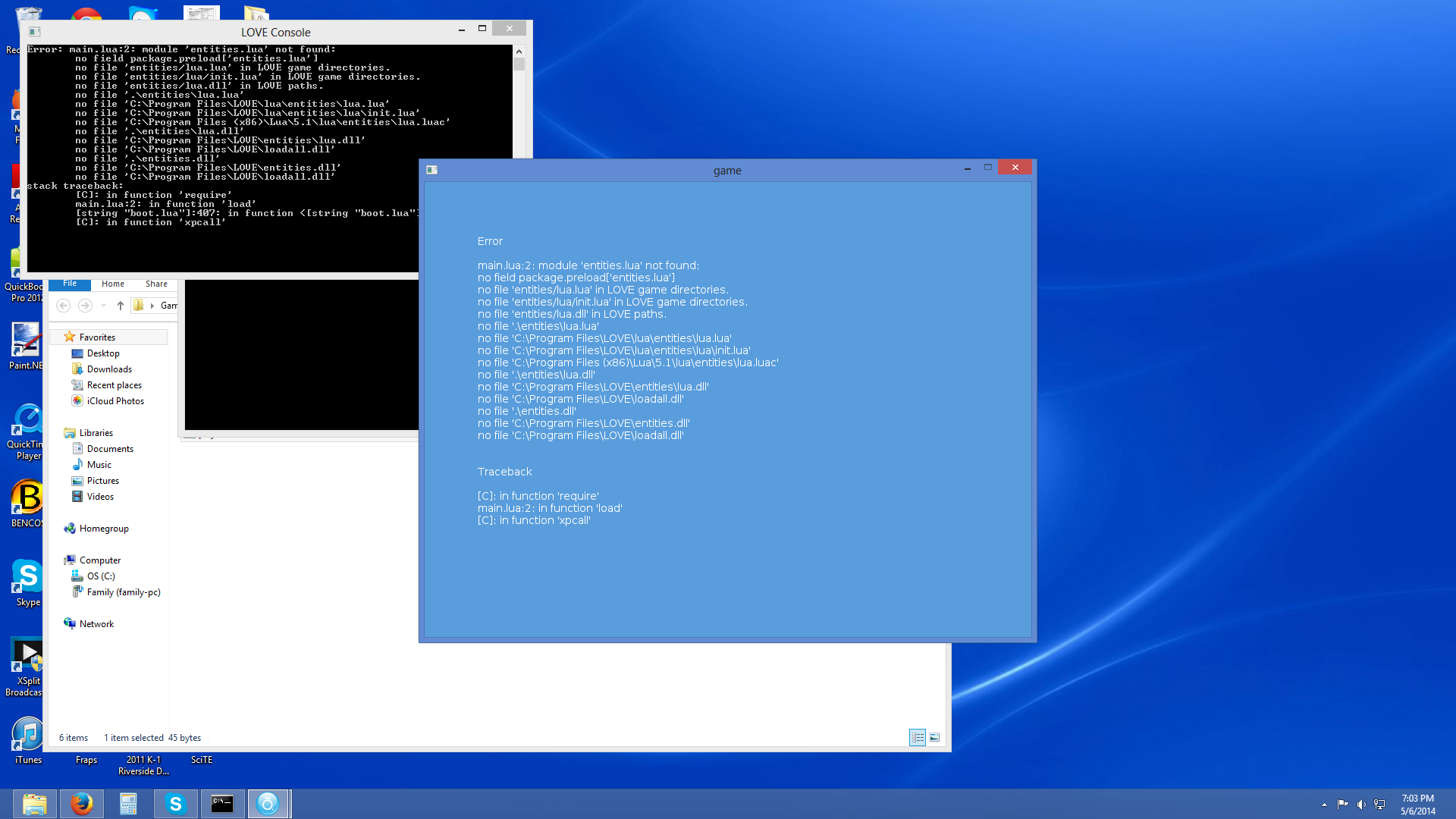Open the Action Center flag icon
The image size is (1456, 819).
click(1342, 805)
